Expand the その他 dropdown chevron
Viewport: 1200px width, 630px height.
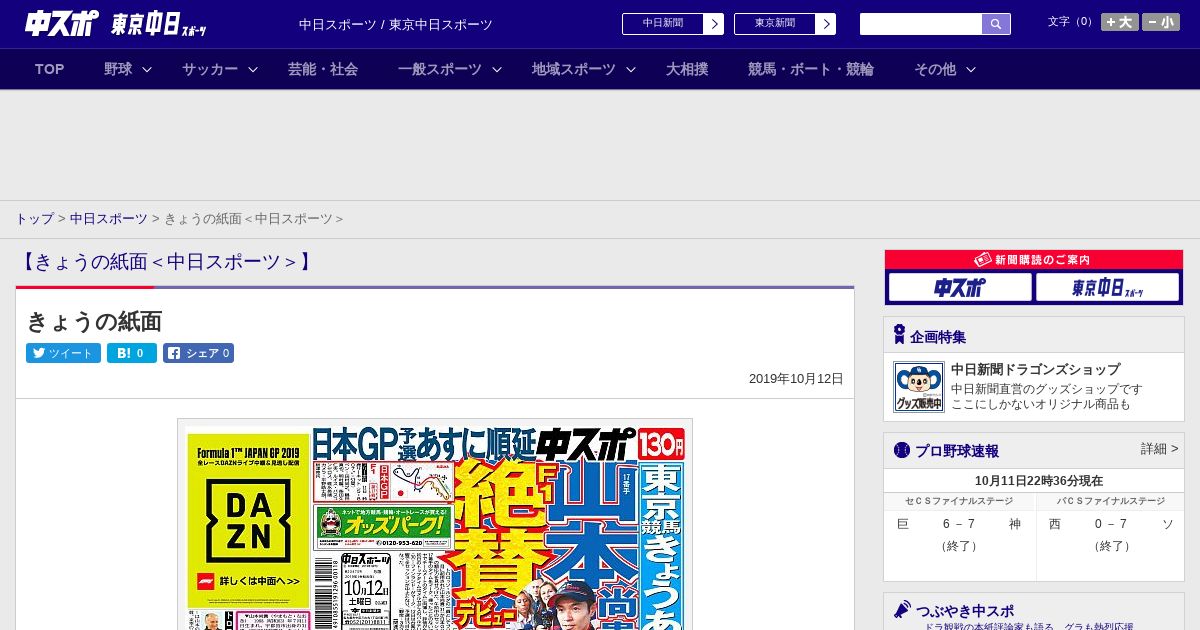point(970,69)
